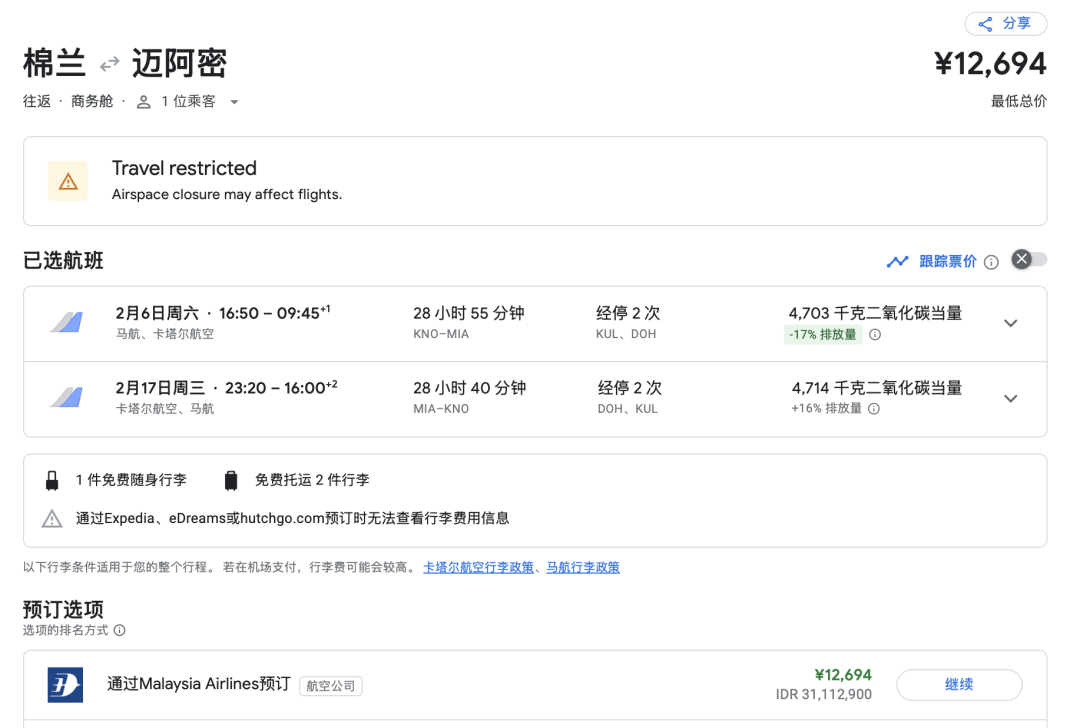Click the airline logo on the Feb 6 flight row
This screenshot has width=1080, height=728.
click(64, 323)
